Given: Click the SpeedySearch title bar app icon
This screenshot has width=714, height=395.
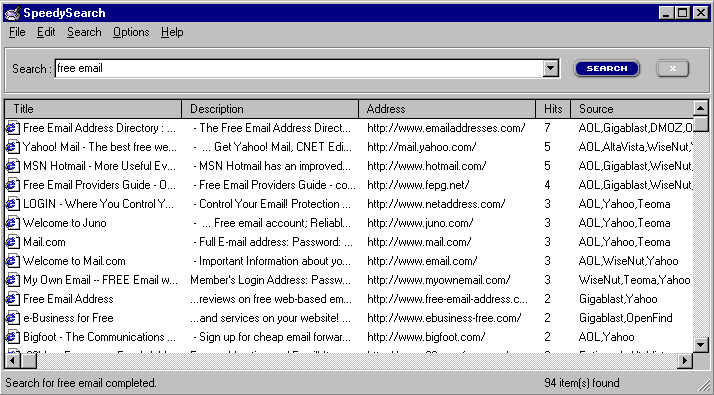Looking at the screenshot, I should (x=12, y=13).
